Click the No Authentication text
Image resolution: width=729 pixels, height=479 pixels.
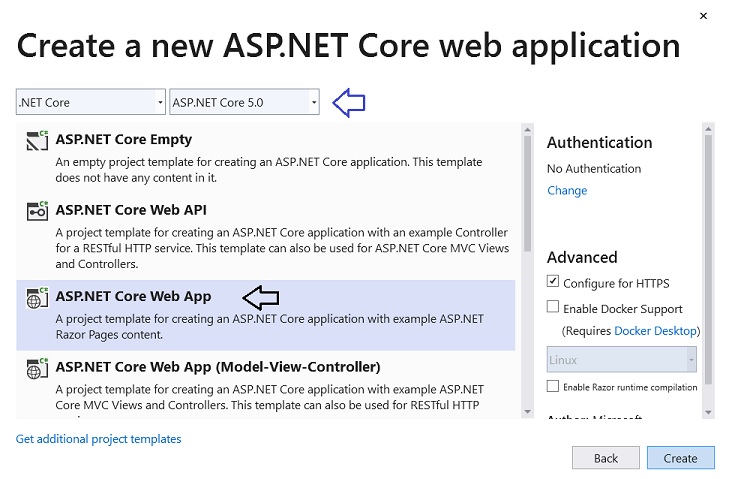tap(594, 168)
